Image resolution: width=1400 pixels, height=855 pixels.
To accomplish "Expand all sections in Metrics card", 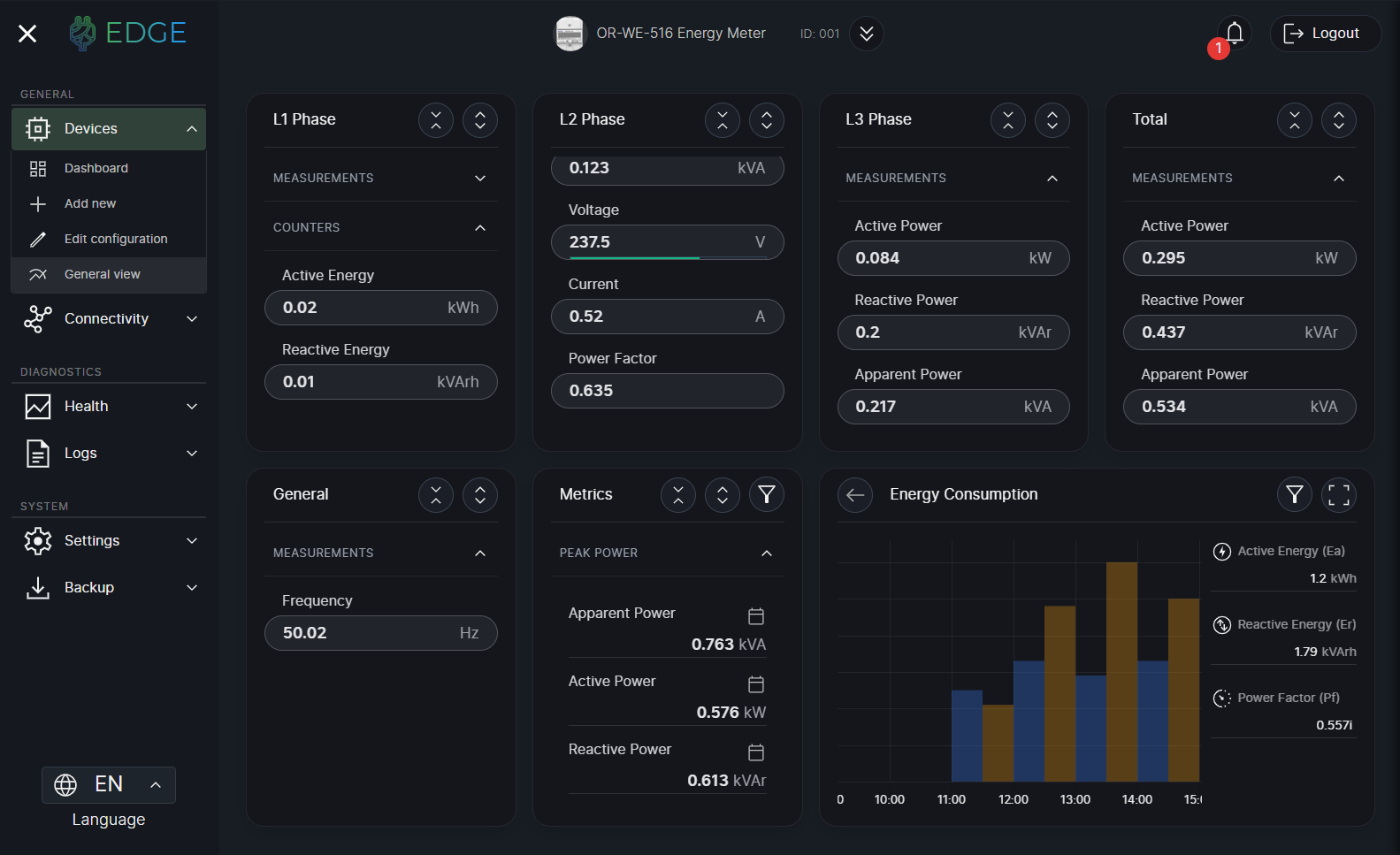I will click(x=723, y=495).
